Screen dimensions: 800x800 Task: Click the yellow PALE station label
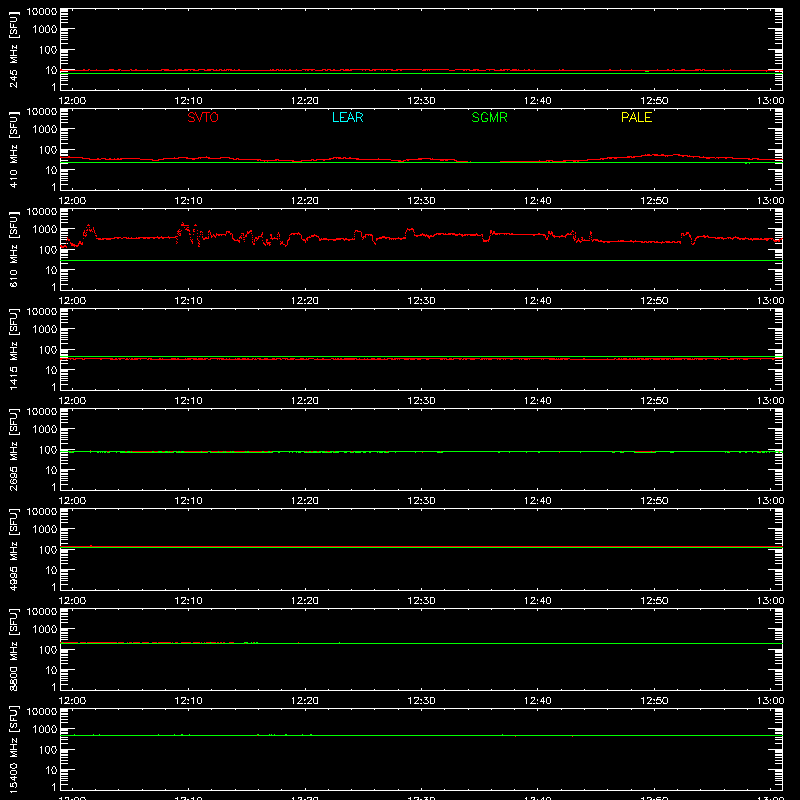tap(636, 117)
